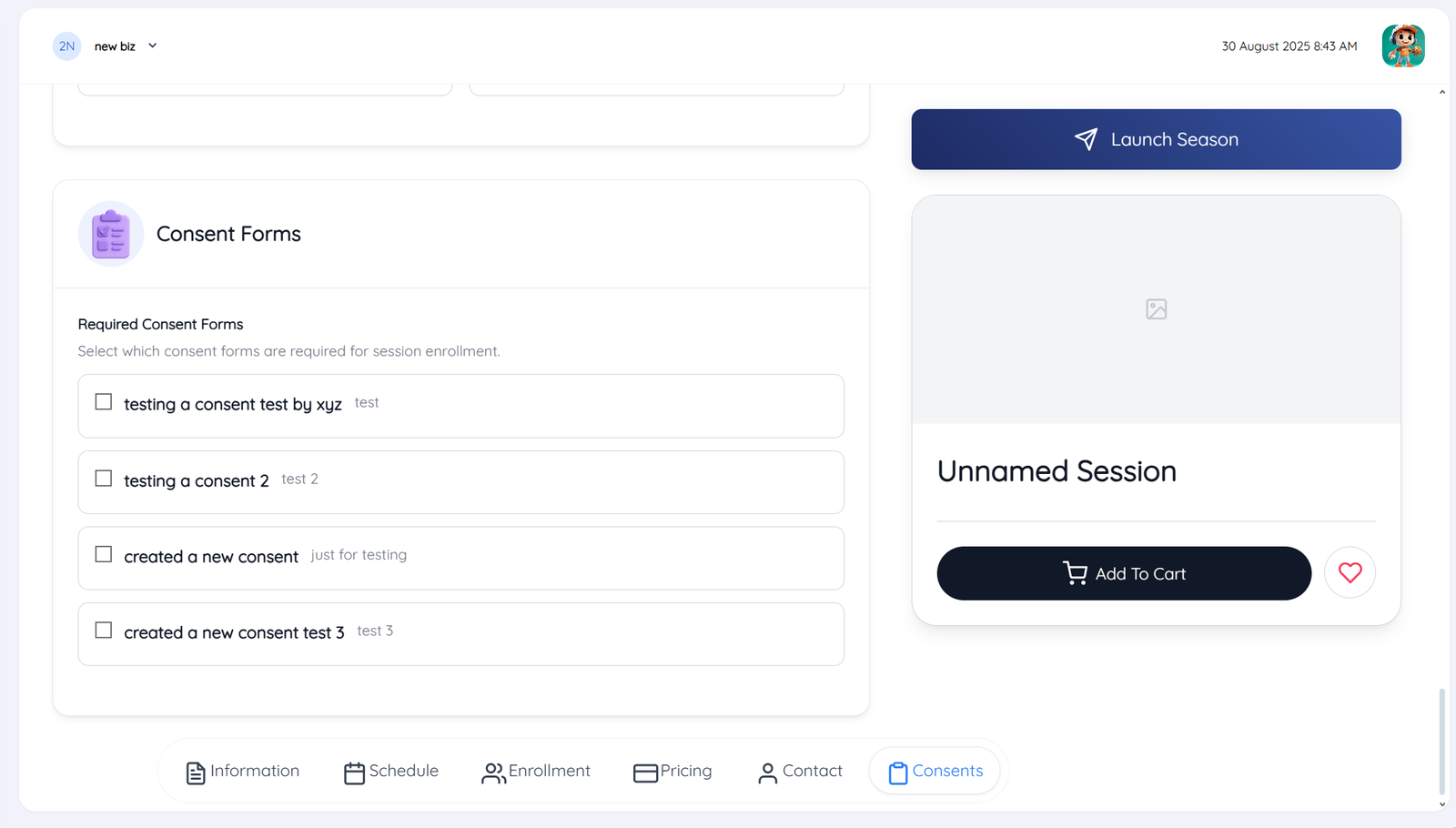This screenshot has width=1456, height=828.
Task: Click the 2N business badge icon
Action: click(66, 46)
